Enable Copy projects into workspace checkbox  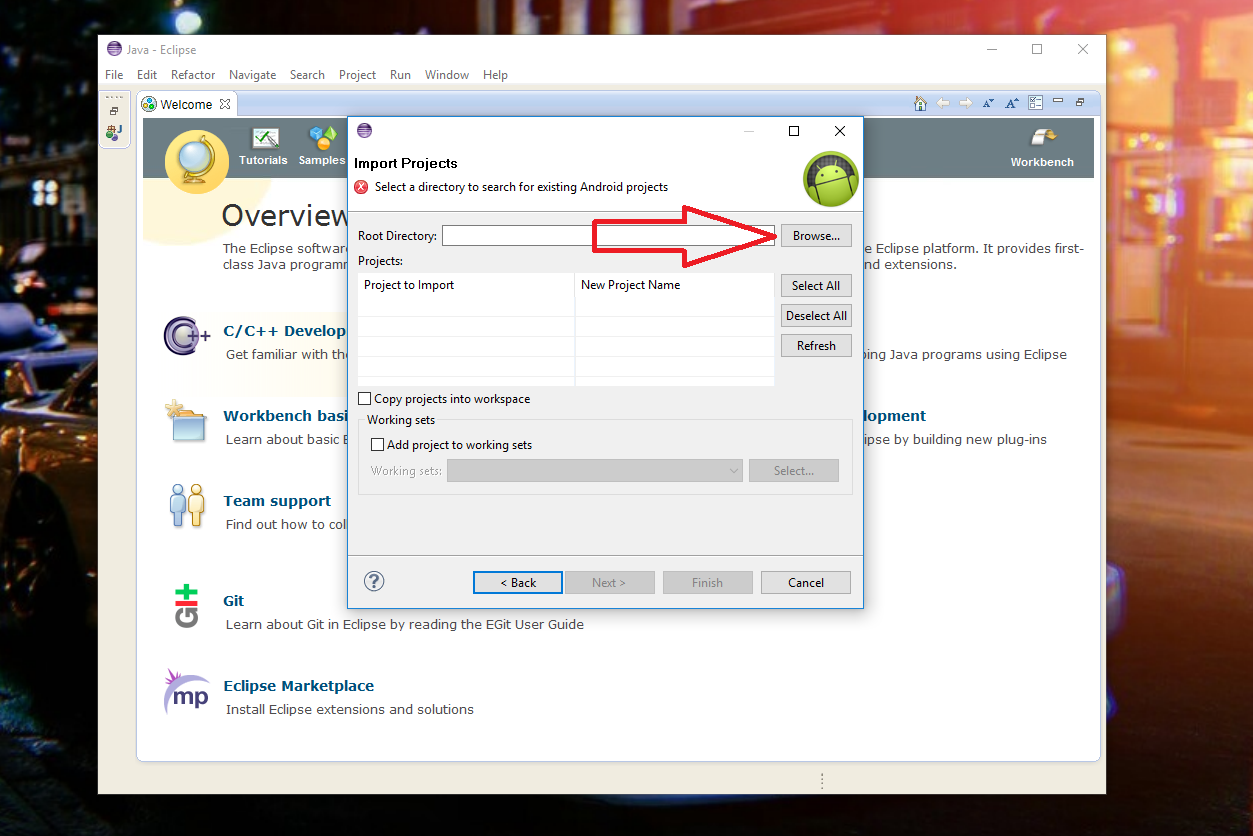(x=364, y=399)
